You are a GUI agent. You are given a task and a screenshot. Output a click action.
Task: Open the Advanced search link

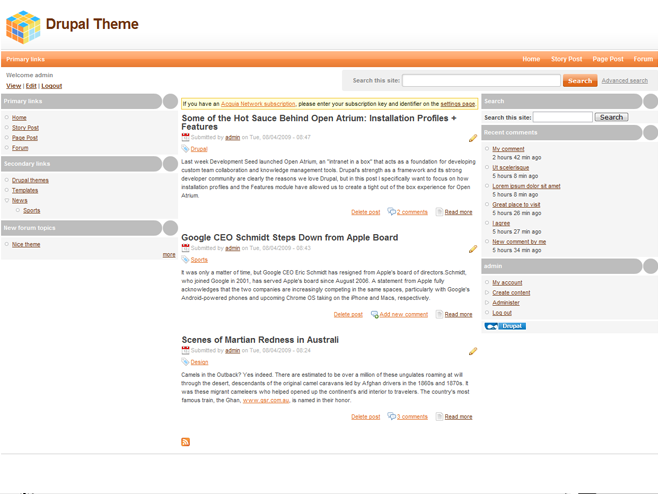tap(624, 81)
